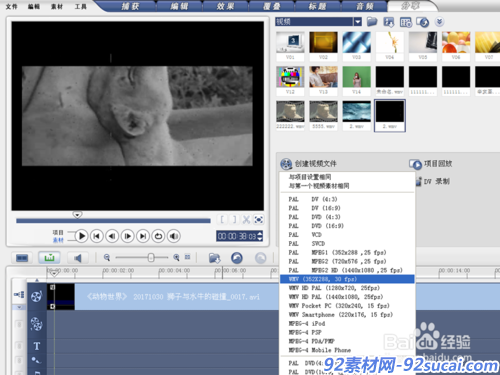500x375 pixels.
Task: Open the 视频 library category dropdown
Action: click(x=358, y=22)
